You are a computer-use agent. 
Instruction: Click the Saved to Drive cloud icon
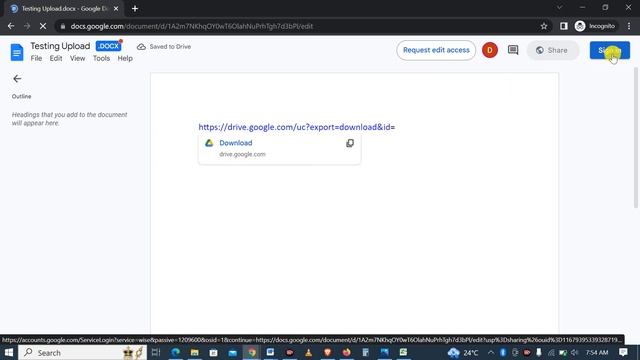click(x=141, y=47)
